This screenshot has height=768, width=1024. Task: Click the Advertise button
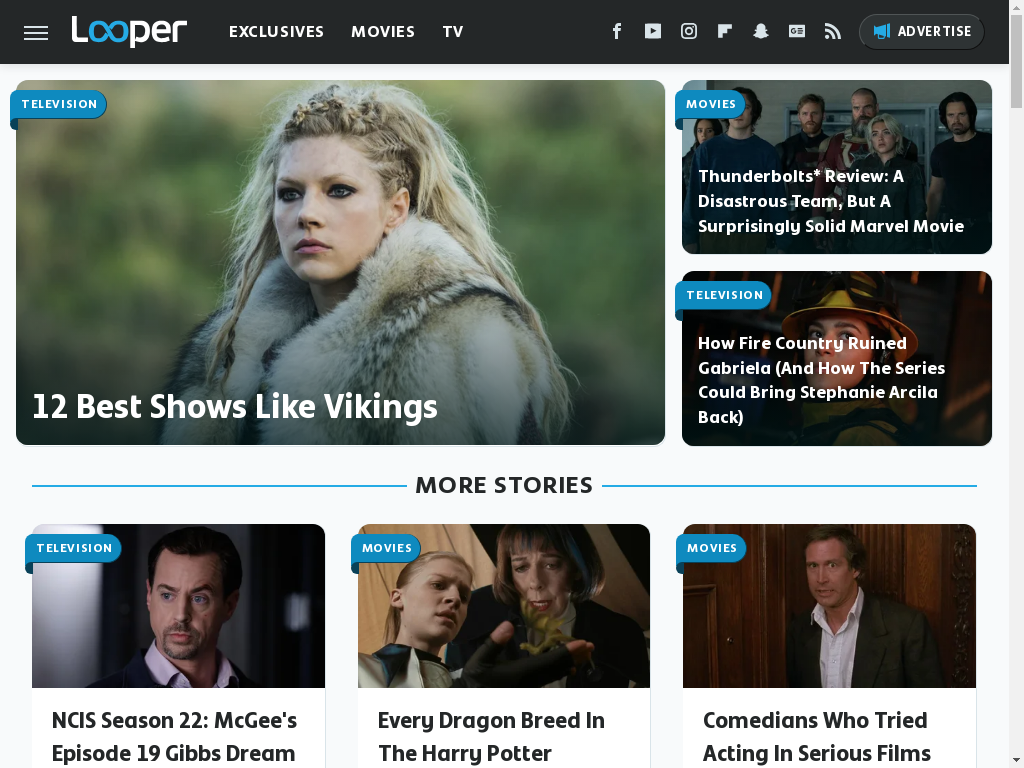[x=921, y=31]
